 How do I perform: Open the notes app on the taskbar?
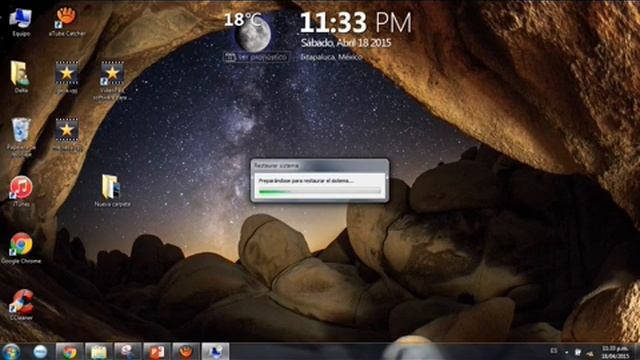coord(99,352)
